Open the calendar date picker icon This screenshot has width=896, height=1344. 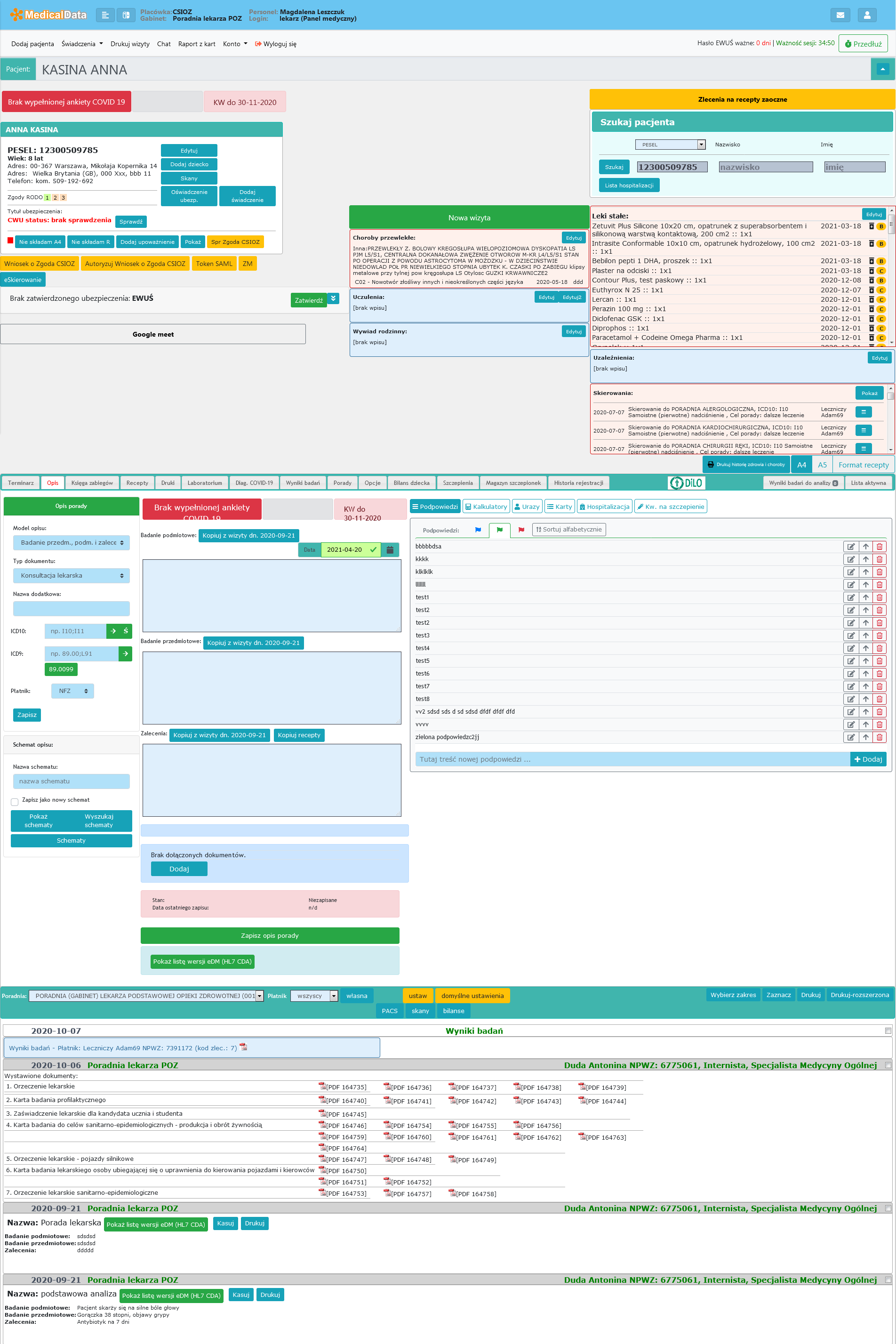click(390, 549)
